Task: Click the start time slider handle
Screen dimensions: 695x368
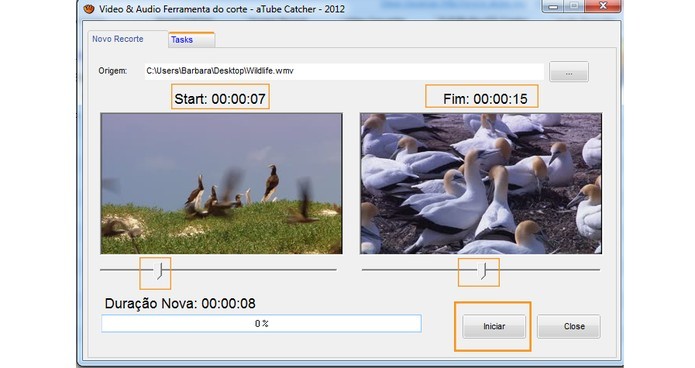Action: point(159,270)
